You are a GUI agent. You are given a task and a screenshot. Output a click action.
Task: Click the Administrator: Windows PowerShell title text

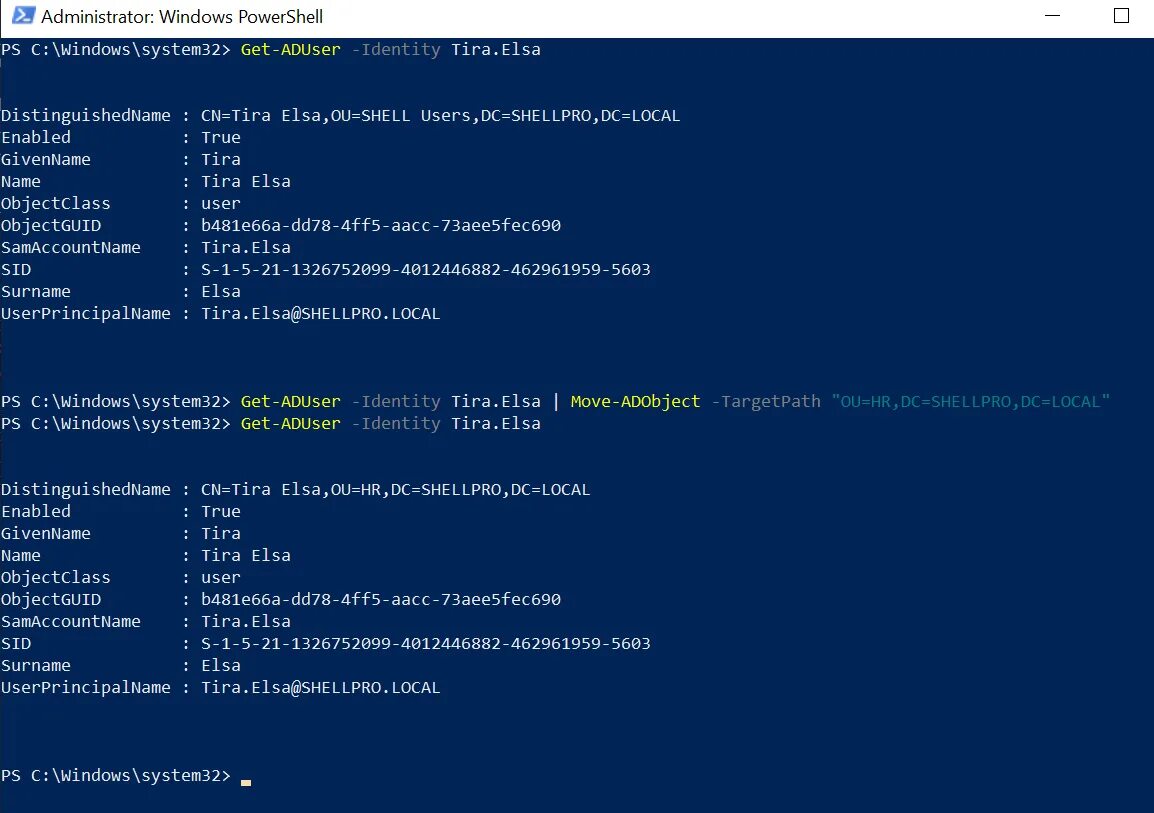pos(182,17)
